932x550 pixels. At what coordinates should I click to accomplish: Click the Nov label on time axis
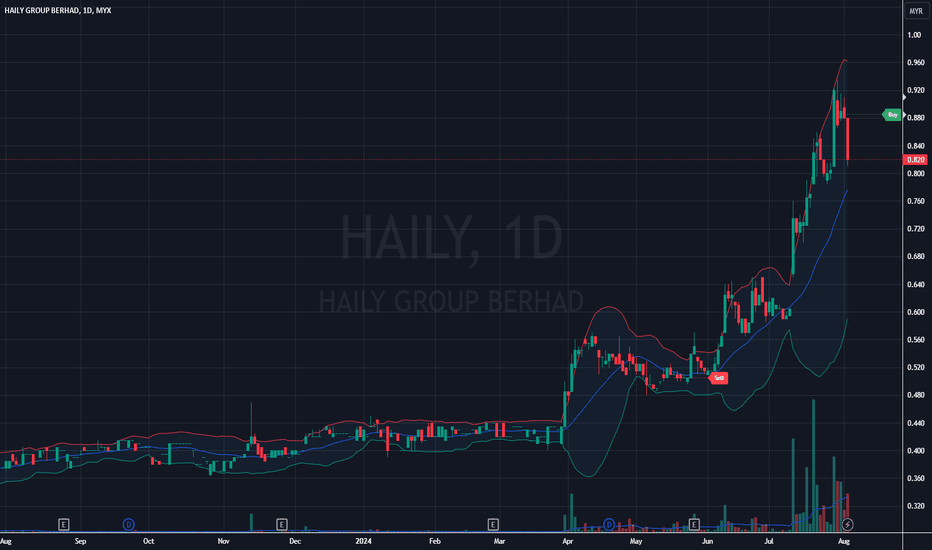point(223,541)
